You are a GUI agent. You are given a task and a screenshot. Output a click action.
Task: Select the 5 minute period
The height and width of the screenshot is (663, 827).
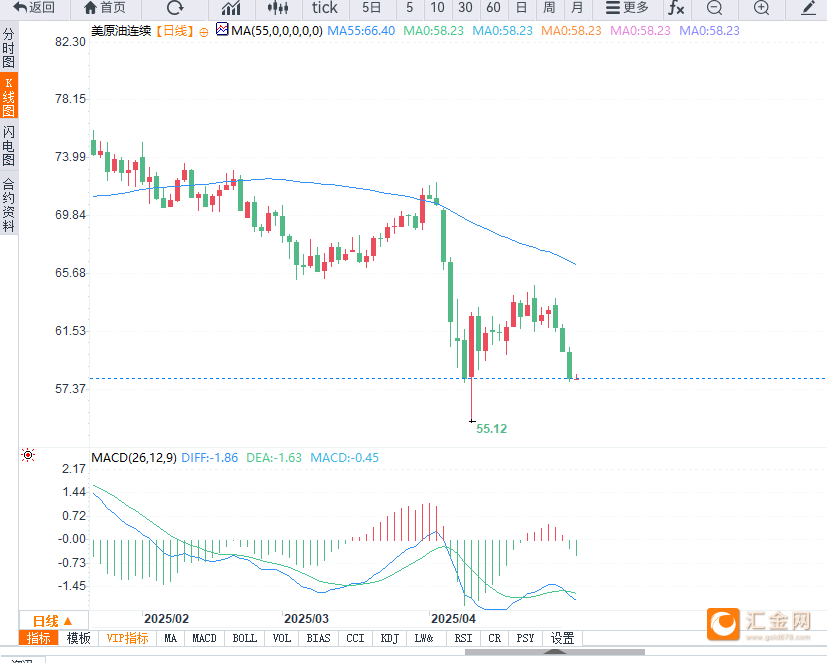click(409, 8)
